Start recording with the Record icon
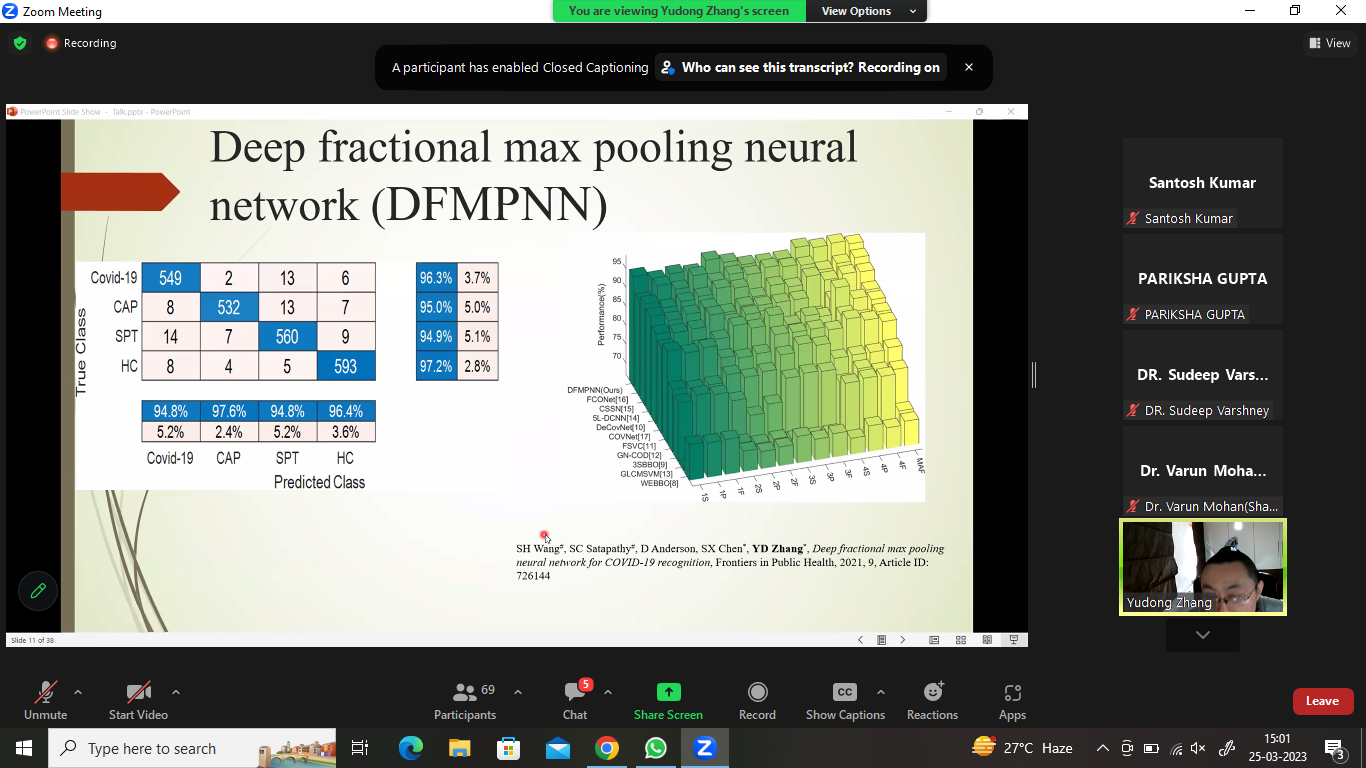Viewport: 1366px width, 768px height. point(757,693)
